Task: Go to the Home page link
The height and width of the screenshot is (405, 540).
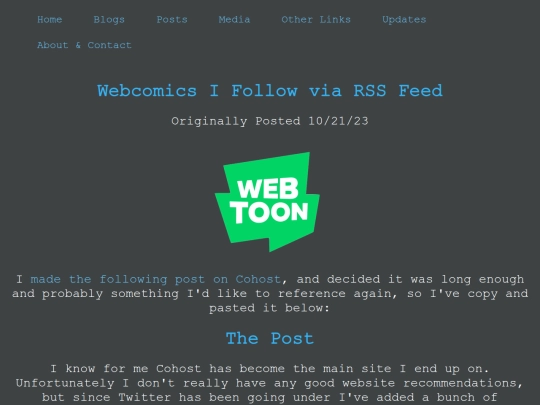Action: click(50, 20)
